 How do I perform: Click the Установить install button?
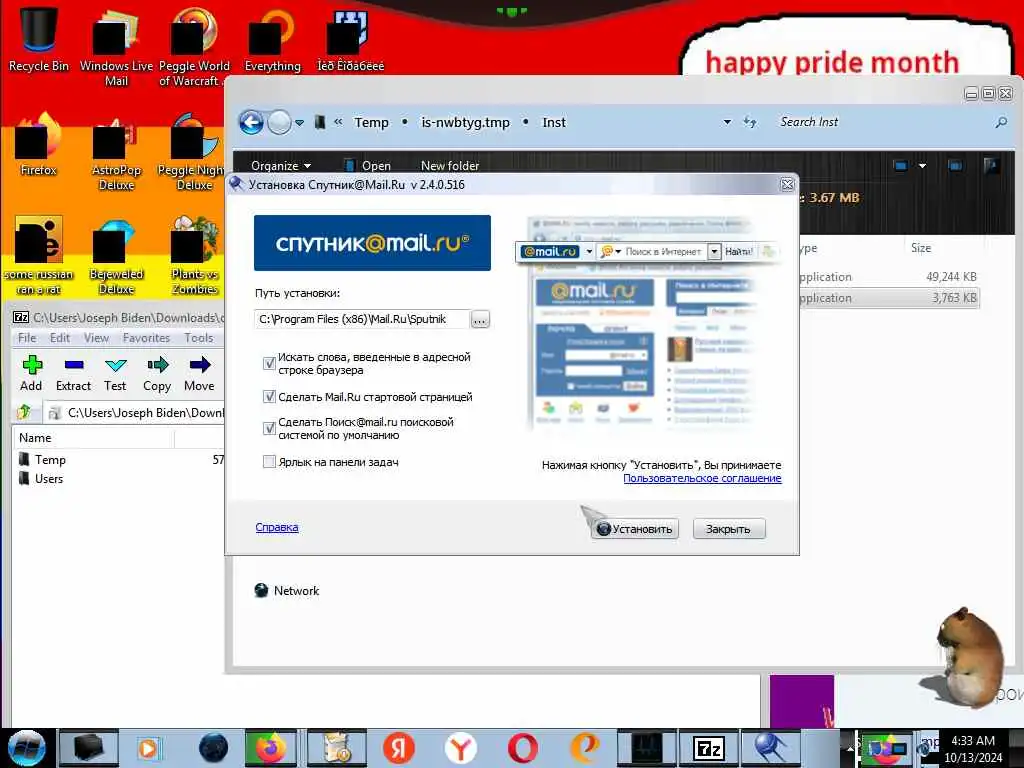pyautogui.click(x=635, y=529)
